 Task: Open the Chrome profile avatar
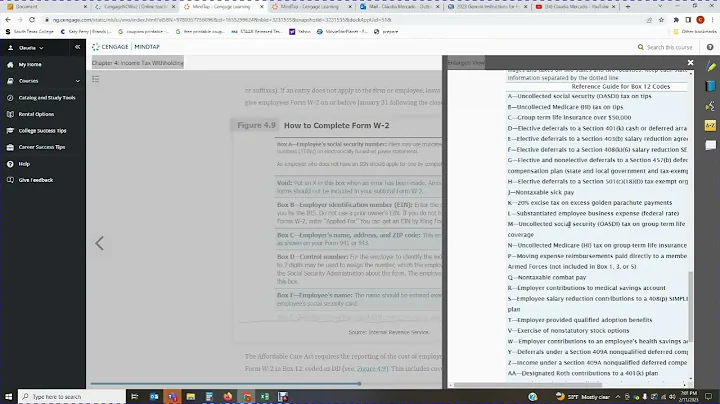coord(700,20)
